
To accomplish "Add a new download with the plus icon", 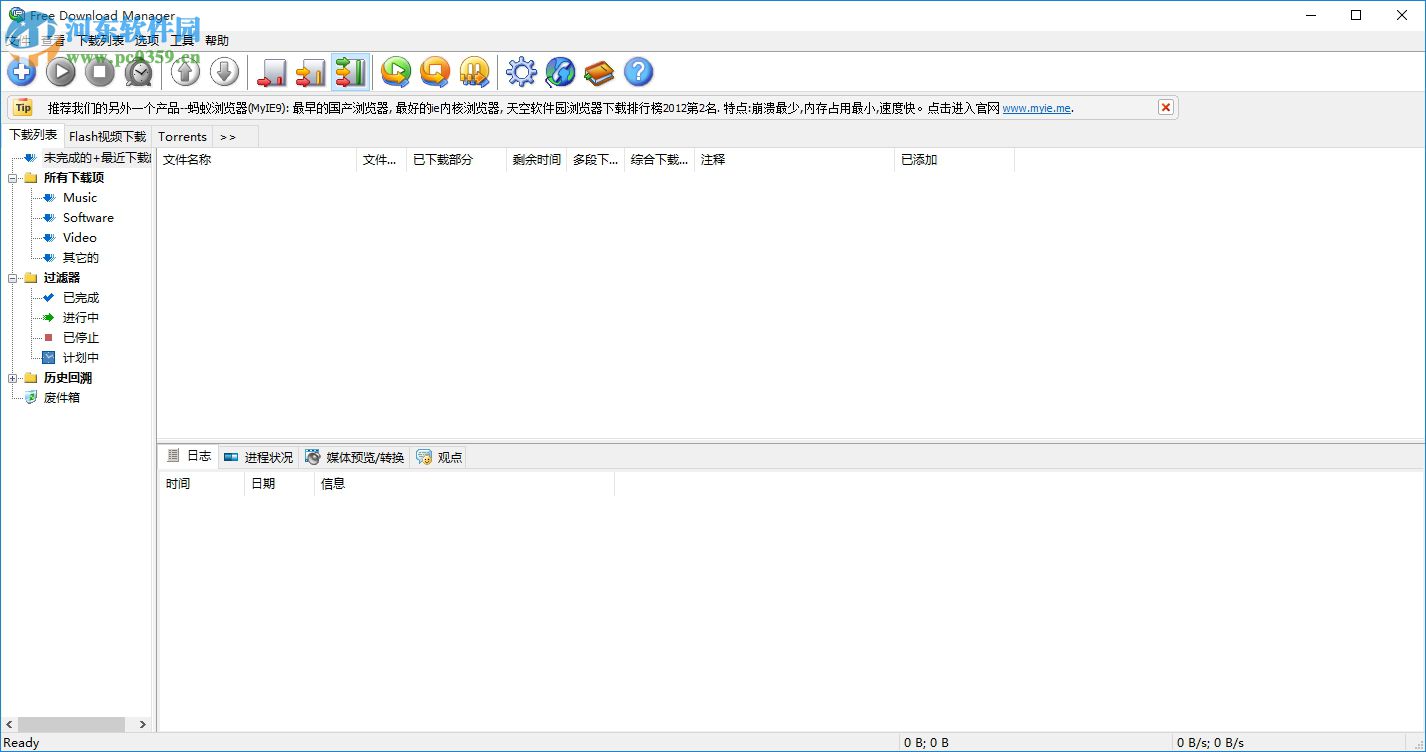I will tap(21, 71).
